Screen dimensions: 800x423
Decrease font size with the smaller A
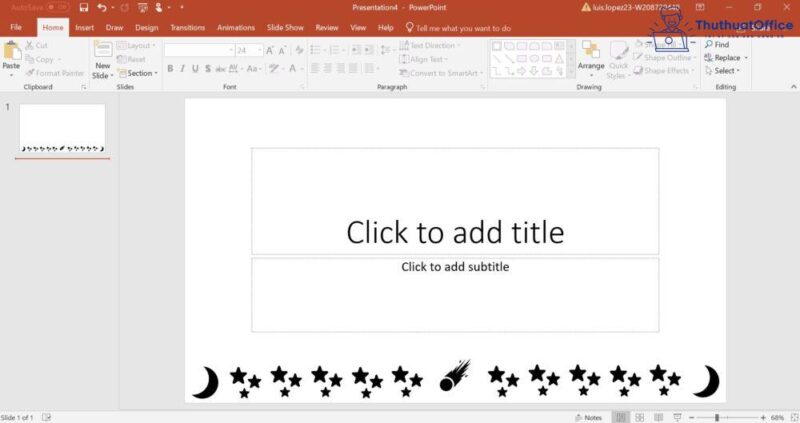coord(282,50)
